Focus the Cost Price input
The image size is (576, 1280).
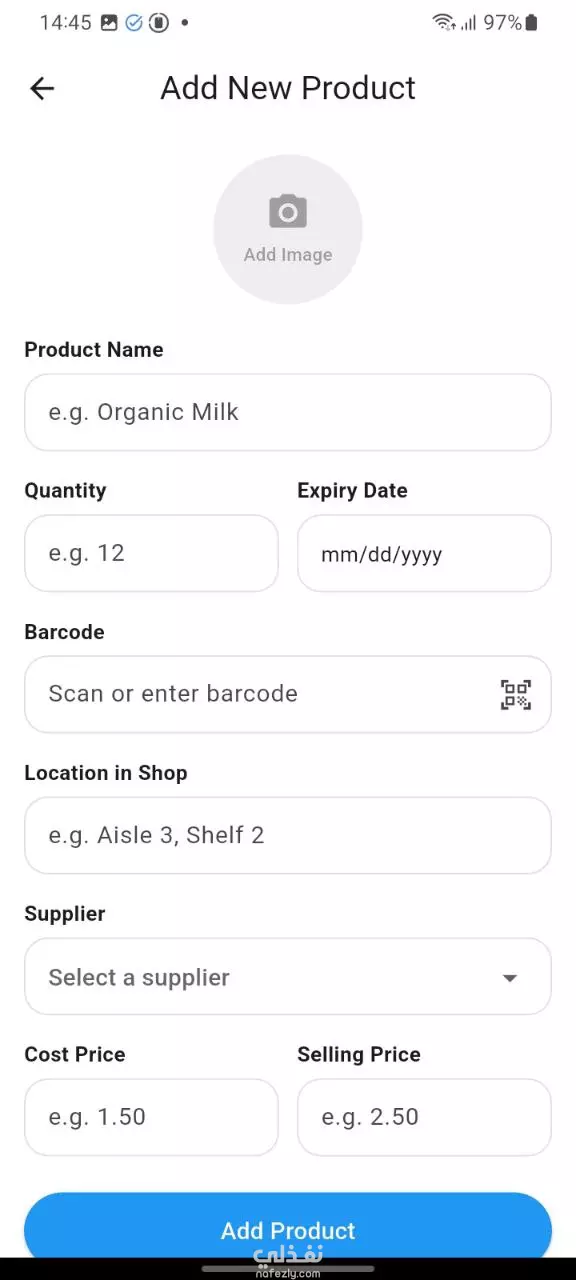[x=151, y=1117]
